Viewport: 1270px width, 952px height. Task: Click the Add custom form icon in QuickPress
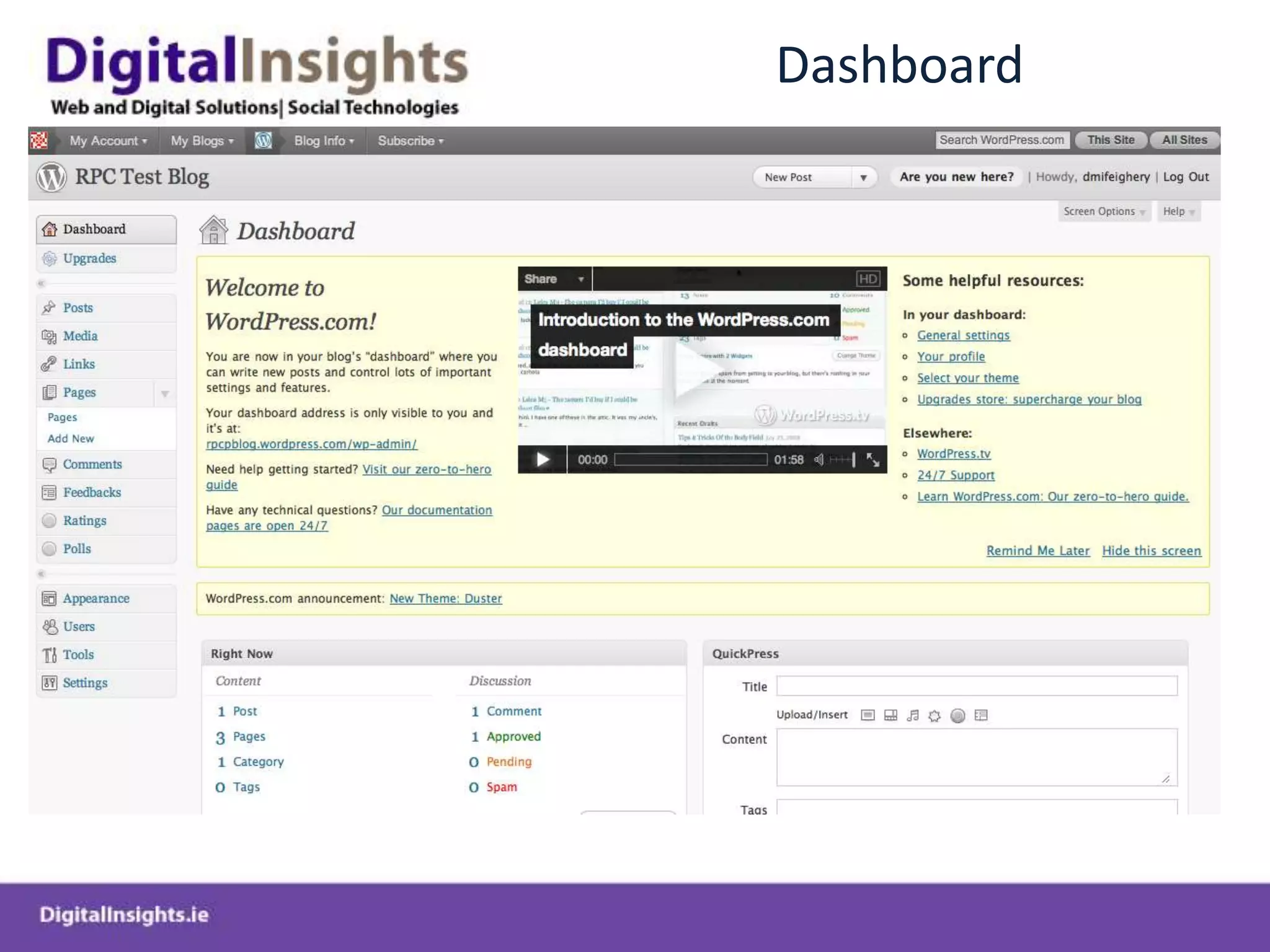tap(981, 716)
